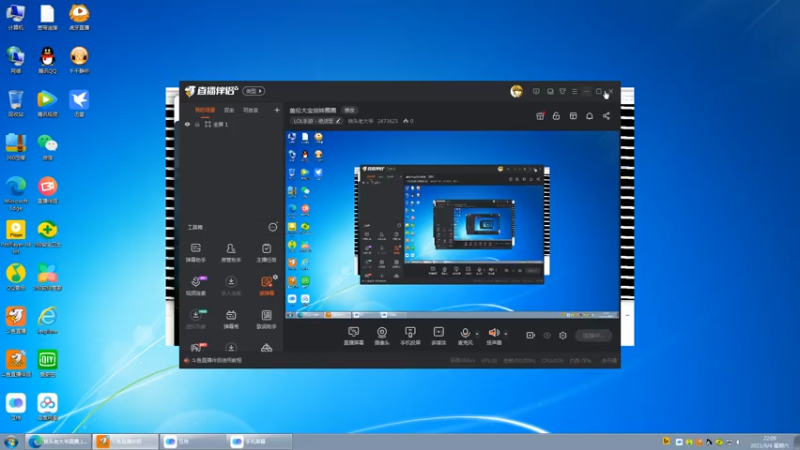Screen dimensions: 800x450
Task: Open the 回收站 recycle bin desktop icon
Action: point(16,104)
